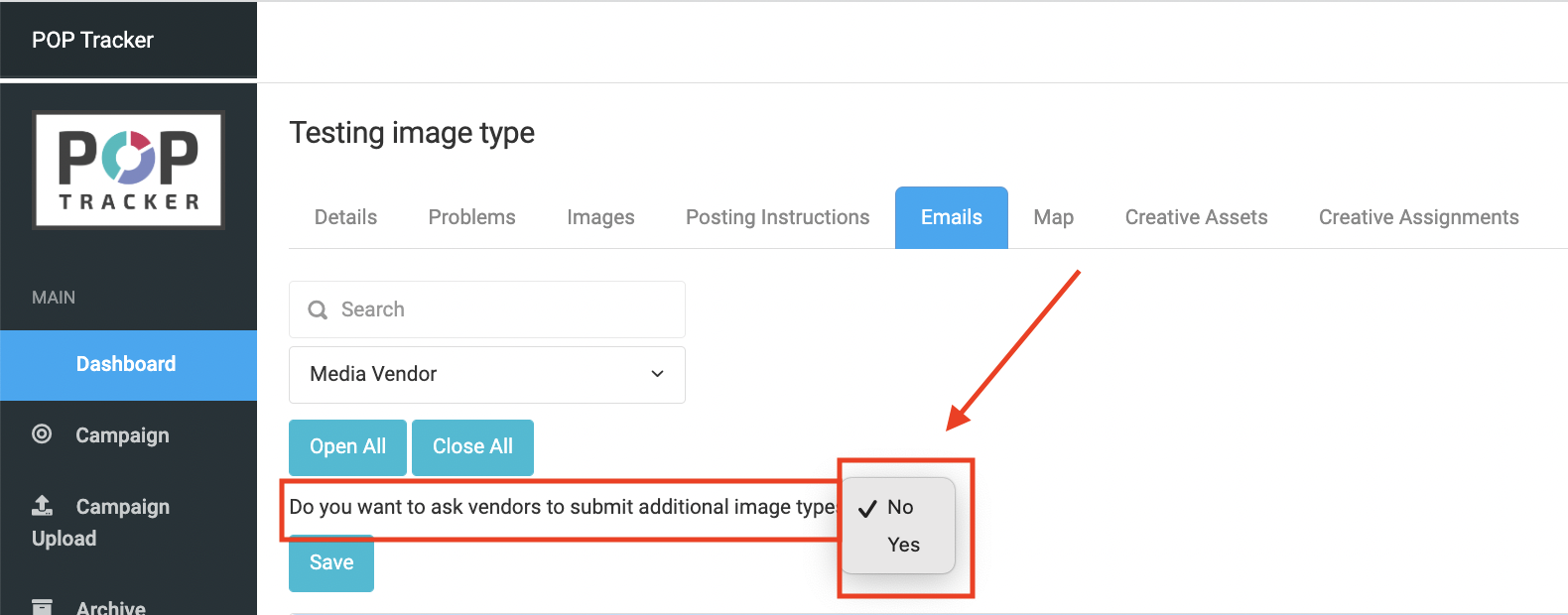Click the checkmark next to No
Image resolution: width=1568 pixels, height=615 pixels.
[x=867, y=508]
